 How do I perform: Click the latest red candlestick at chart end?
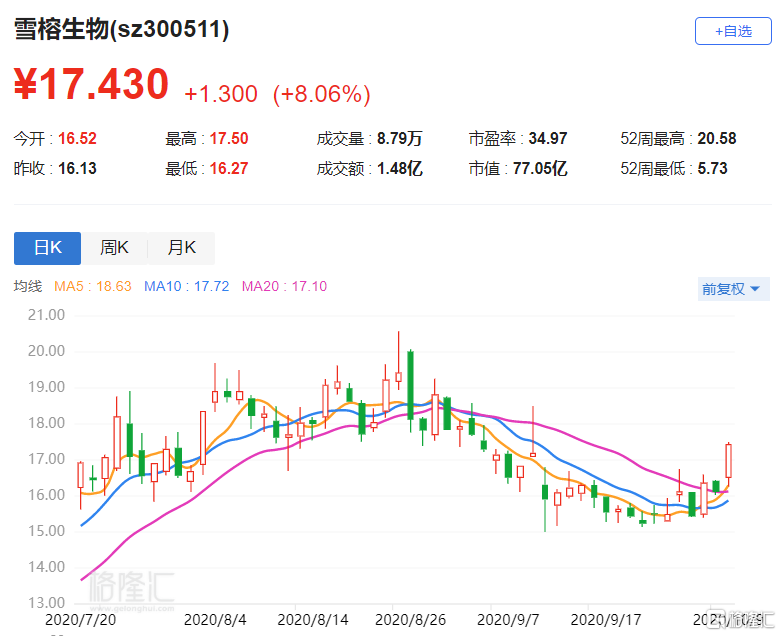click(728, 461)
